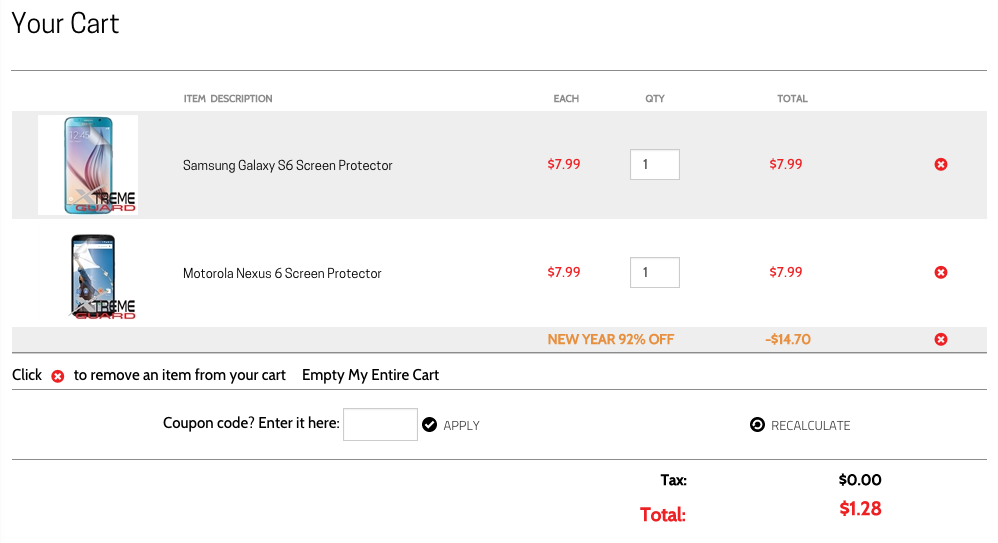Remove Motorola Nexus 6 Screen Protector item
Screen dimensions: 998x543
click(x=941, y=272)
